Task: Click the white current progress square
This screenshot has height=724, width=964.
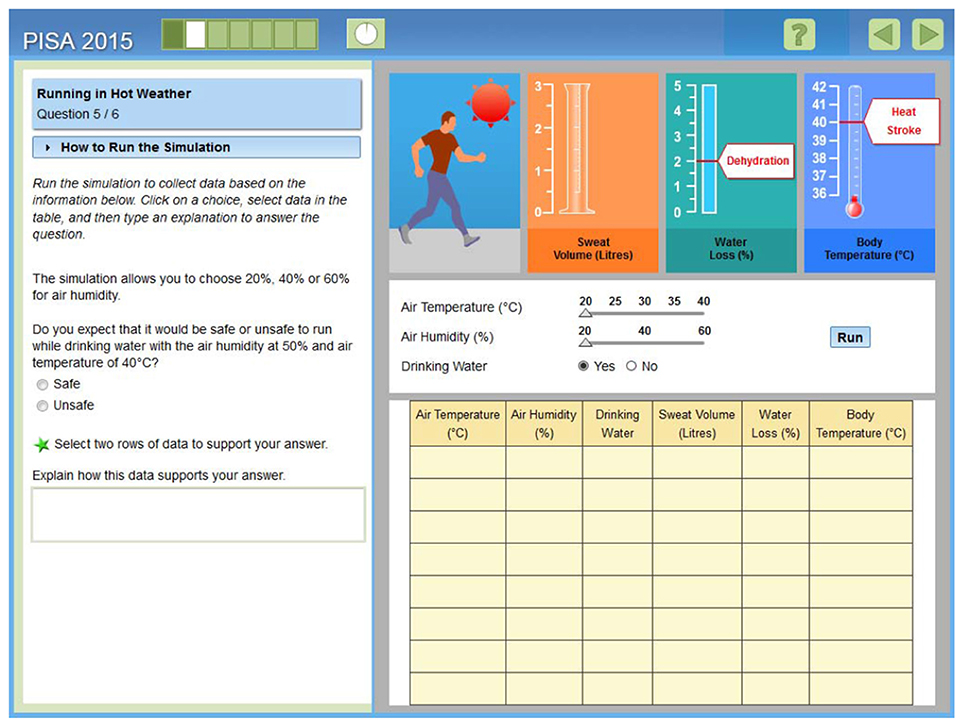Action: tap(196, 34)
